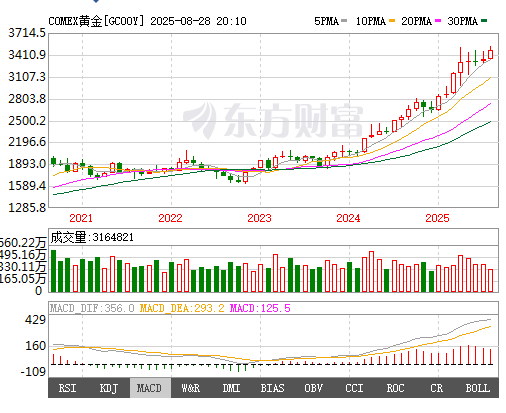Click the 2803.8 price axis label
The image size is (506, 413).
click(x=27, y=99)
